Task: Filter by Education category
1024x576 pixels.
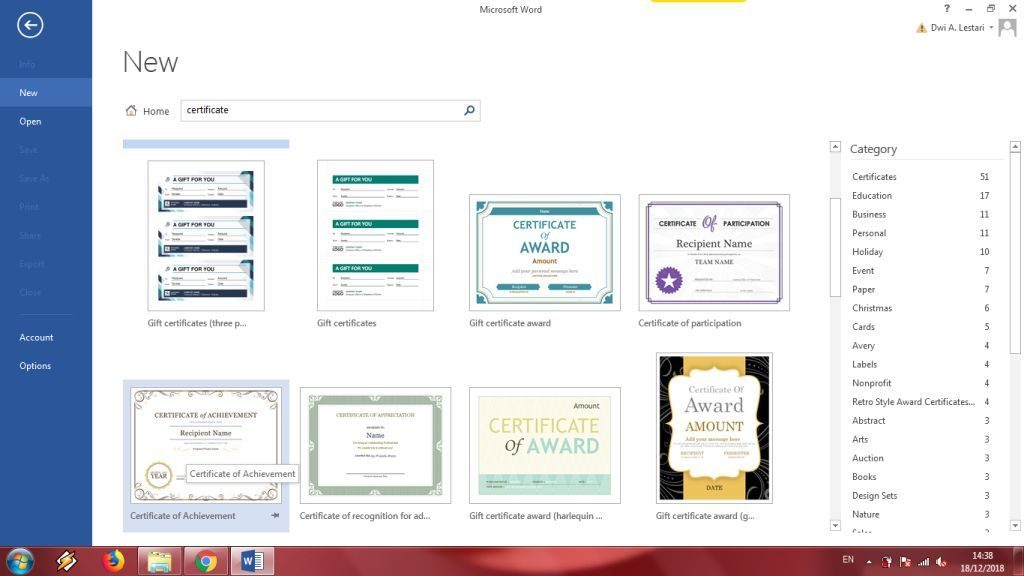Action: click(872, 196)
